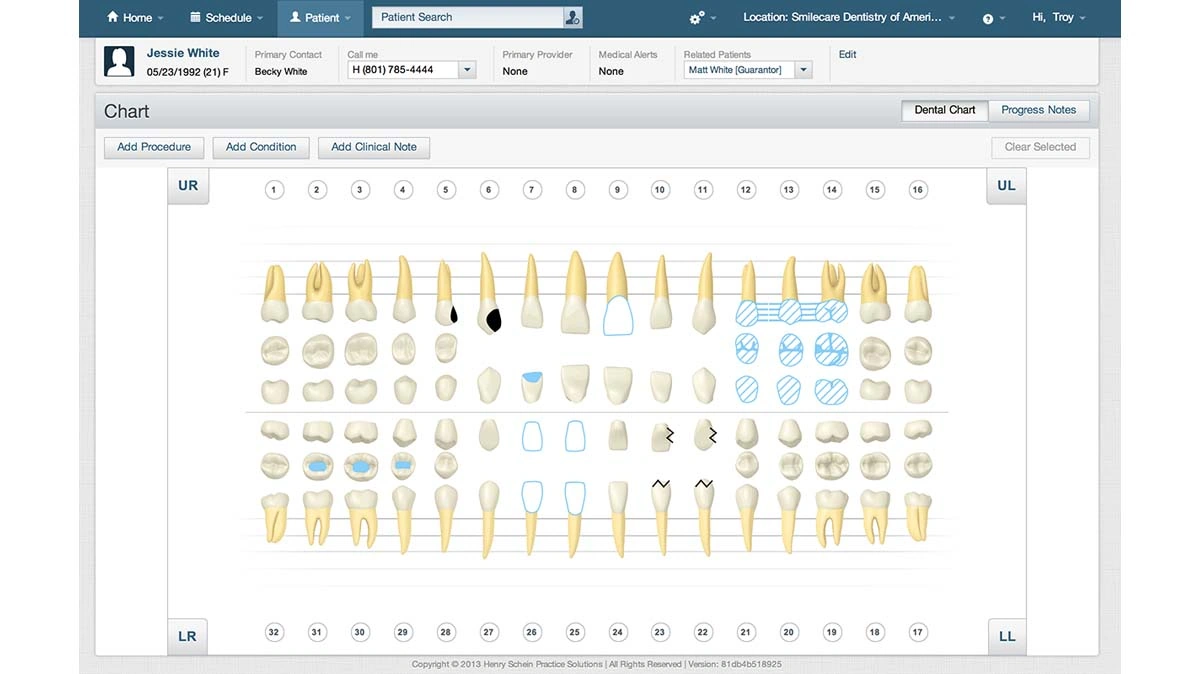The height and width of the screenshot is (674, 1200).
Task: Select tooth number 30 circle on lower arch
Action: (x=360, y=632)
